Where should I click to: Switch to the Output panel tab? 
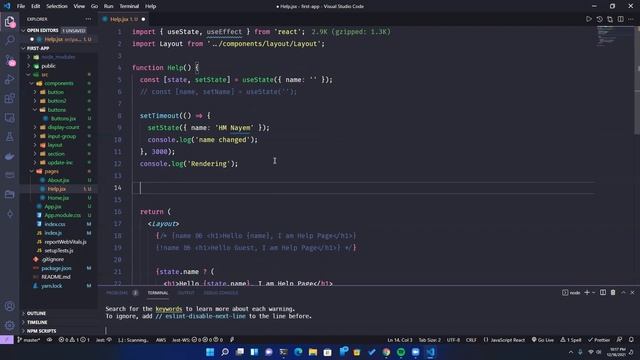[186, 293]
